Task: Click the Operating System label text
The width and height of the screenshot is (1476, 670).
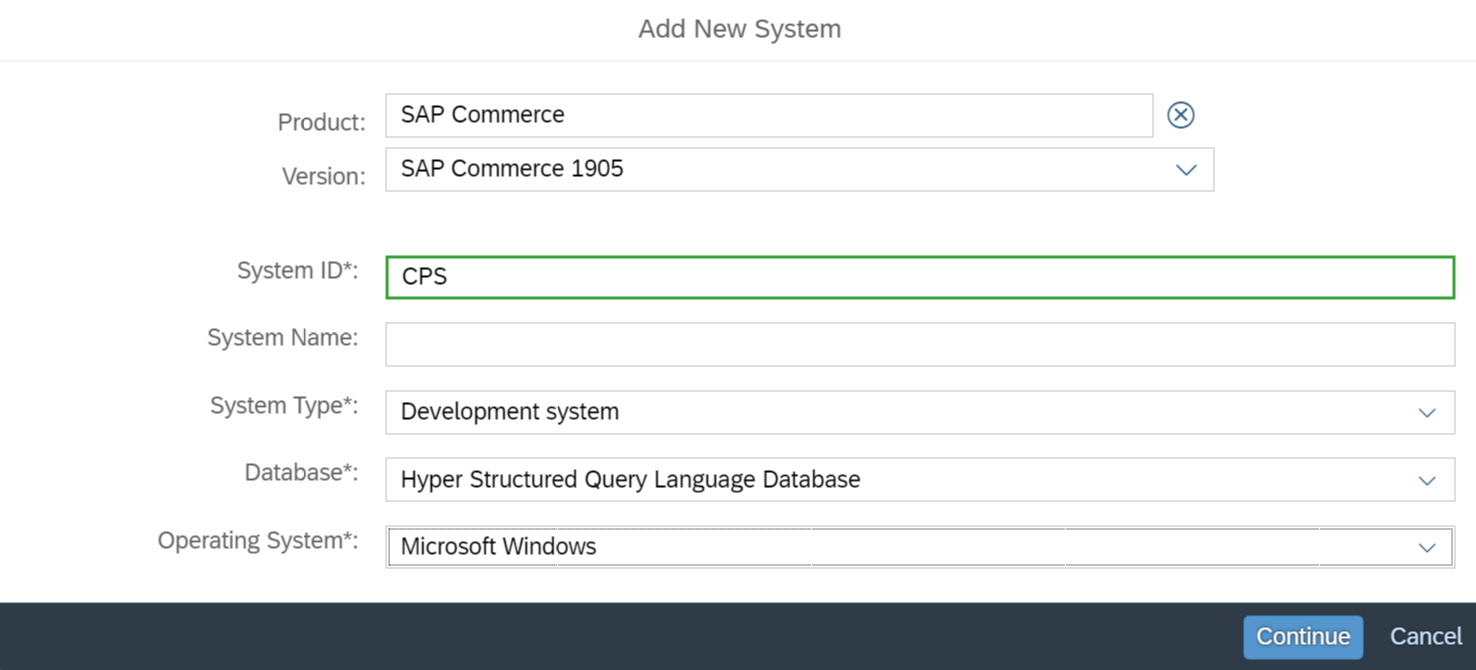Action: coord(257,541)
